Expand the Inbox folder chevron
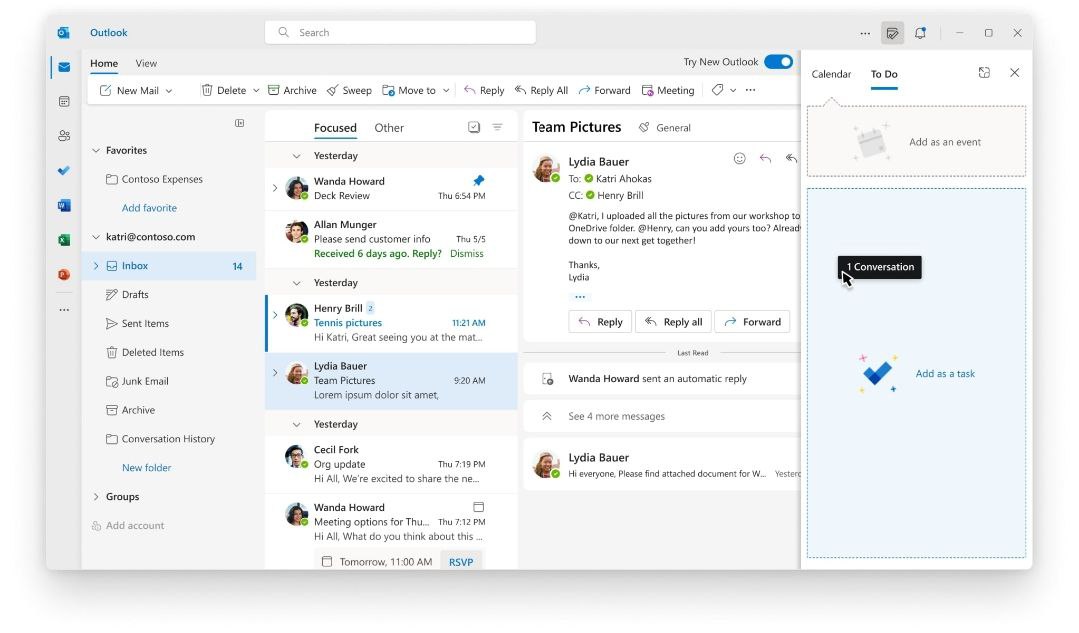Viewport: 1079px width, 633px height. (x=96, y=266)
